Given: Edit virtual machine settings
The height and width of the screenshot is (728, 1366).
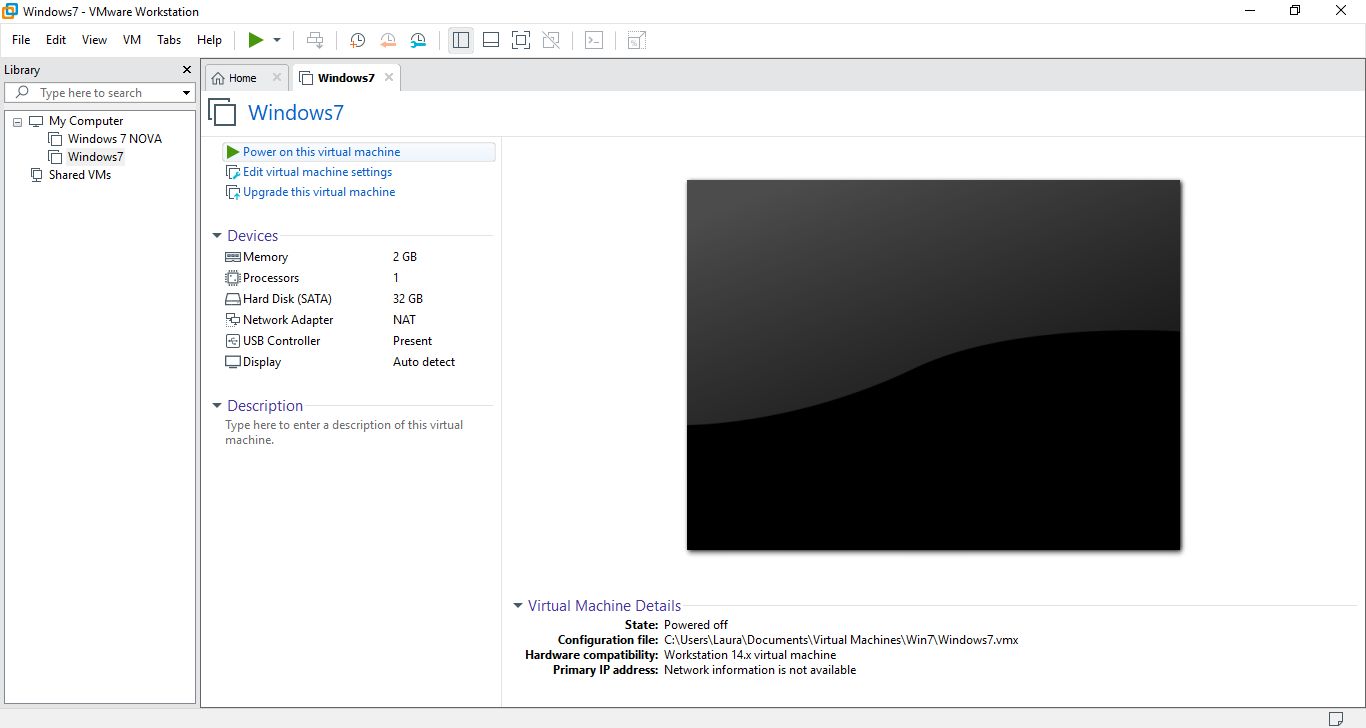Looking at the screenshot, I should click(x=316, y=172).
